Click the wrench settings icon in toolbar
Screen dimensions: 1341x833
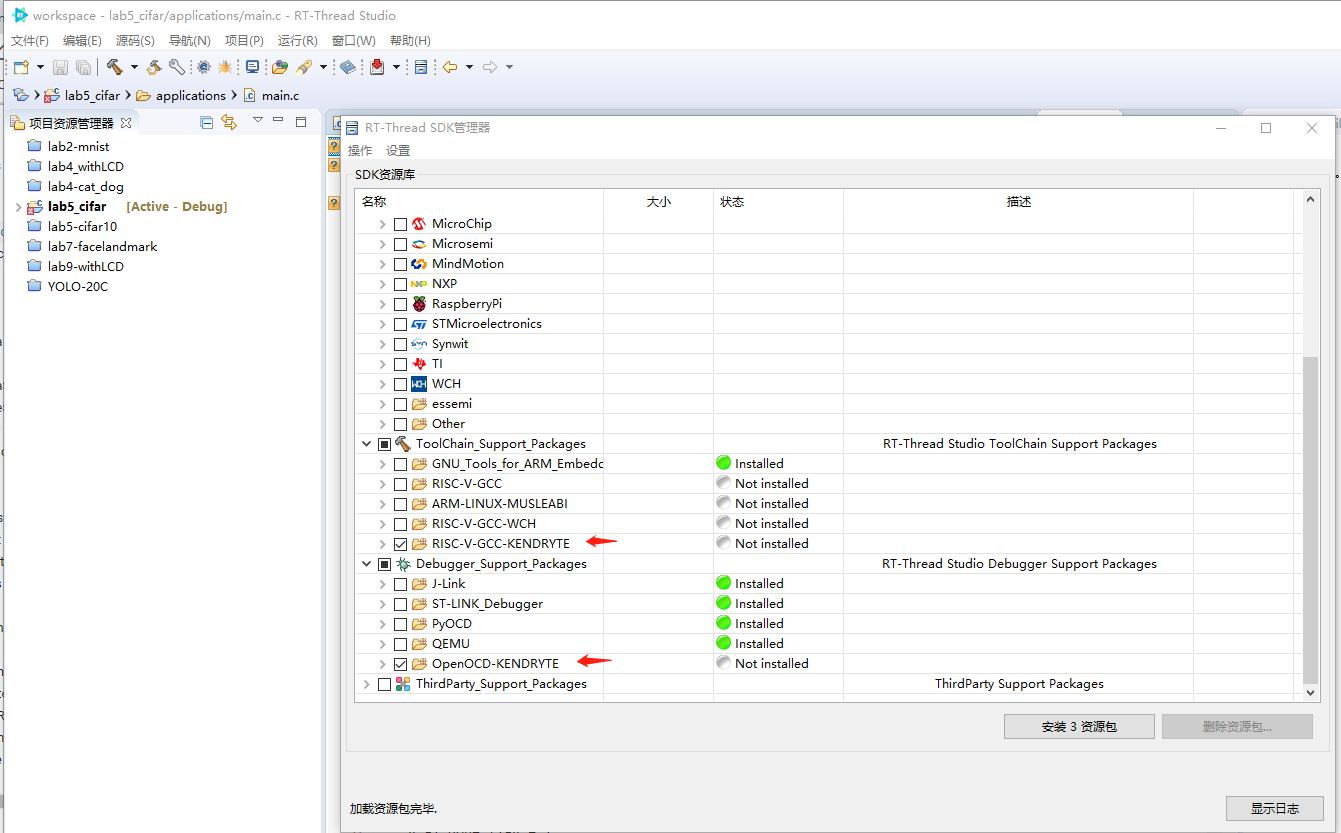click(176, 67)
